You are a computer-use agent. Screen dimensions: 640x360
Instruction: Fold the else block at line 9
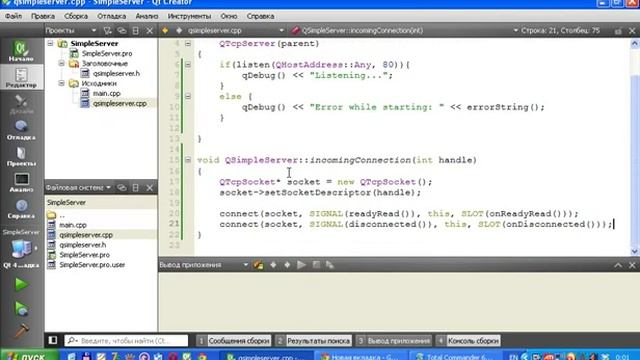(x=188, y=96)
